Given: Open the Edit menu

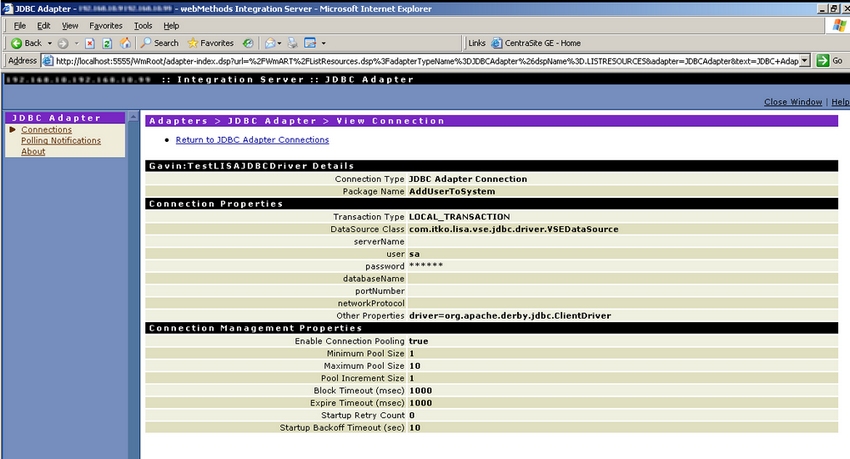Looking at the screenshot, I should pyautogui.click(x=43, y=25).
